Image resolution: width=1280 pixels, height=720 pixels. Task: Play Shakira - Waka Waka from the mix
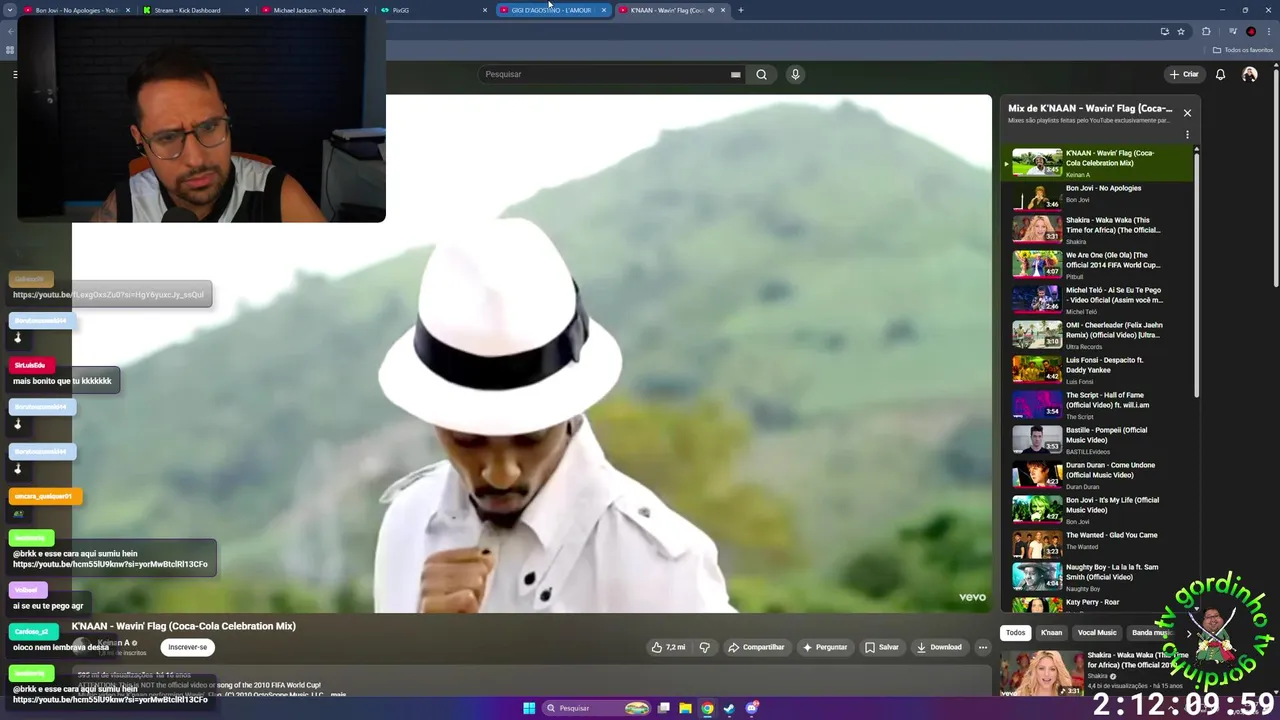1095,230
